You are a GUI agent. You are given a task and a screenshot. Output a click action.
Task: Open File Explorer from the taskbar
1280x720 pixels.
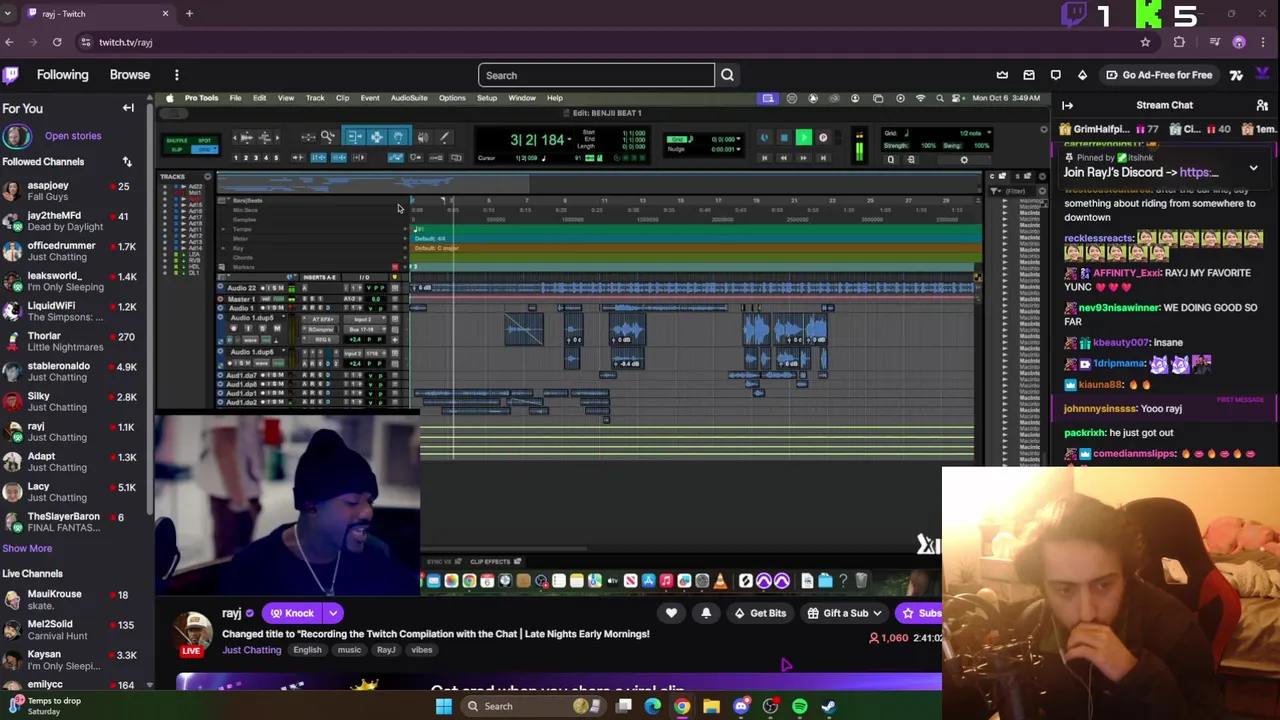pos(711,706)
